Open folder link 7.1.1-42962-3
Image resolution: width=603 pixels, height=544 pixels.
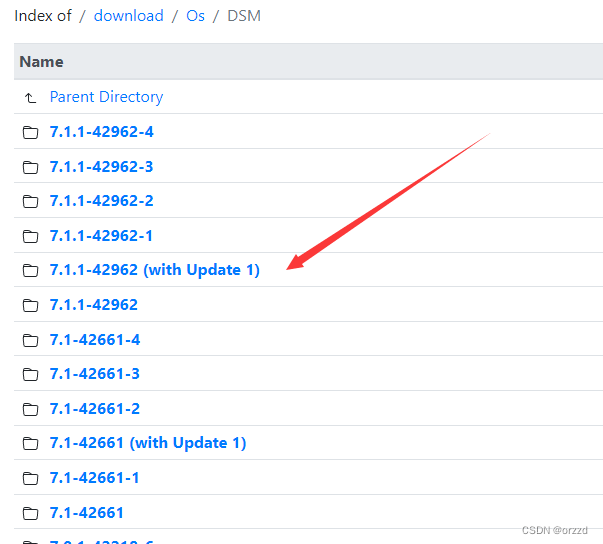click(x=102, y=167)
